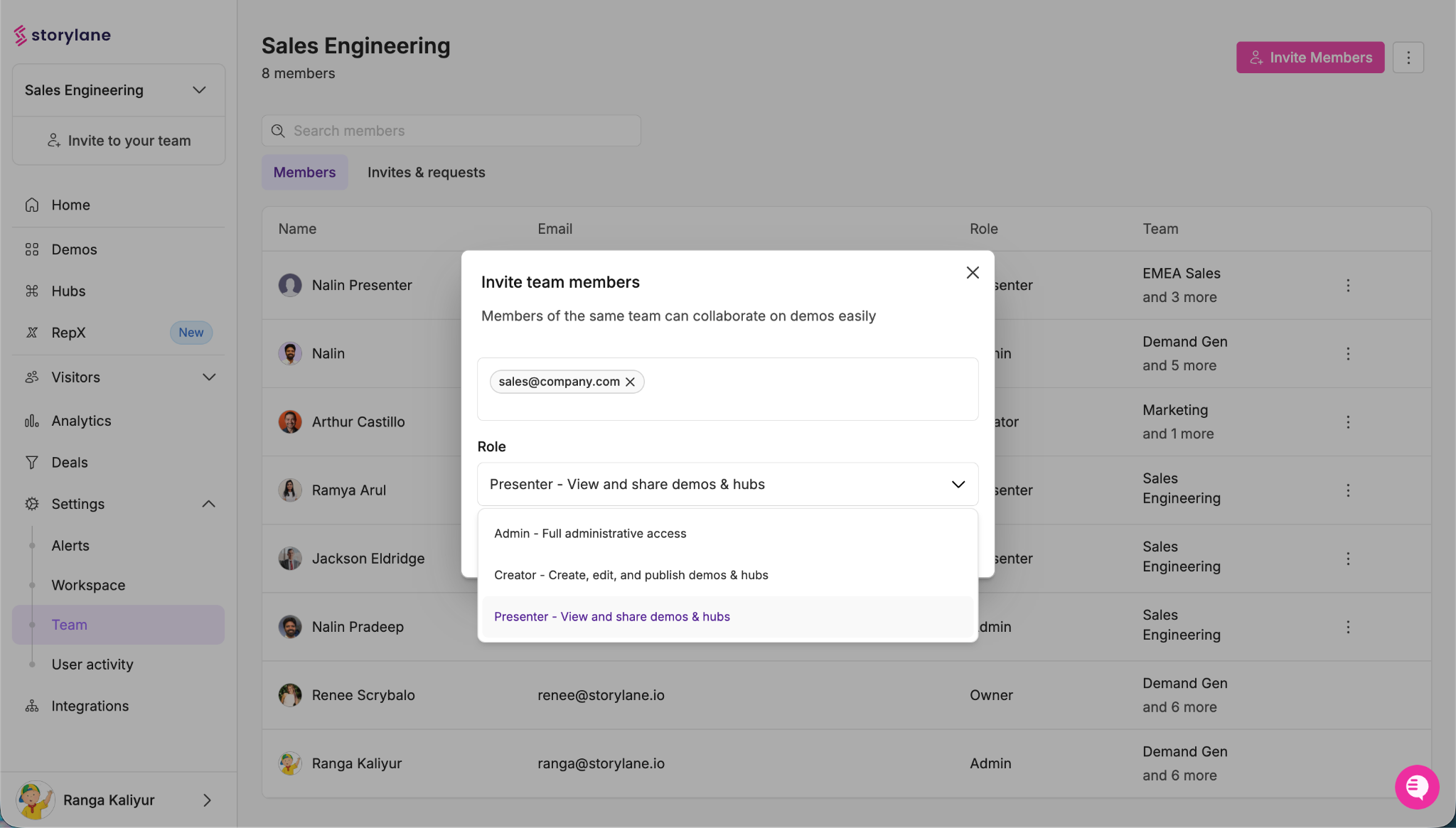Click the Search members field
Screen dimensions: 1456x828
coord(451,131)
